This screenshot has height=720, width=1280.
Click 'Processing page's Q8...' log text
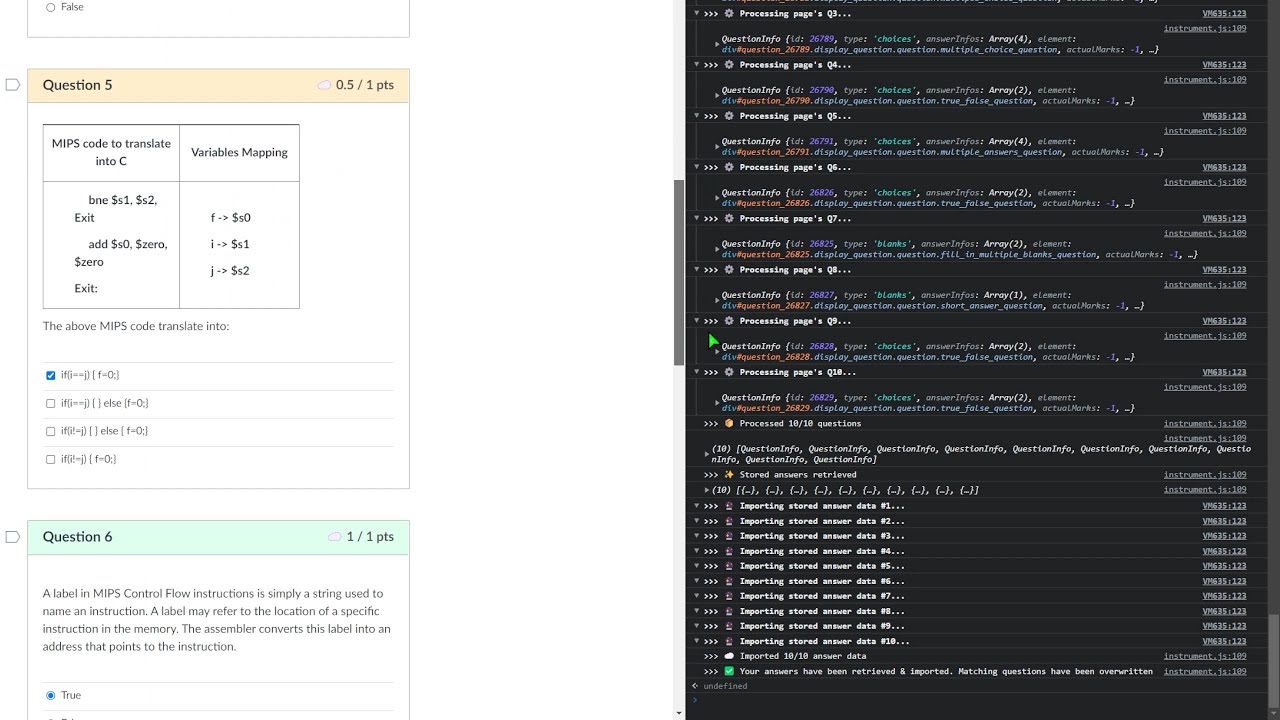pos(796,270)
